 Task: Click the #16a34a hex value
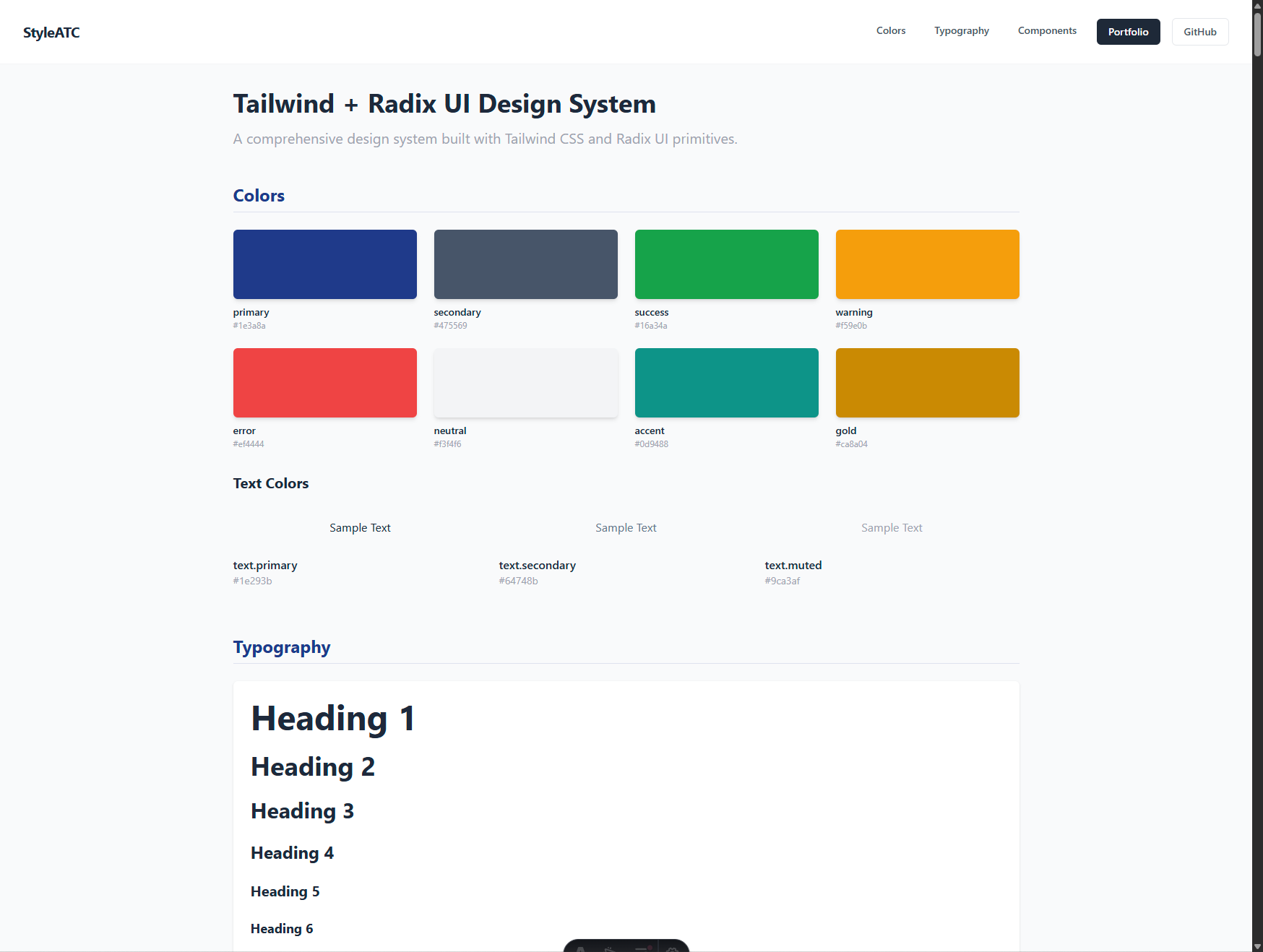click(x=651, y=326)
